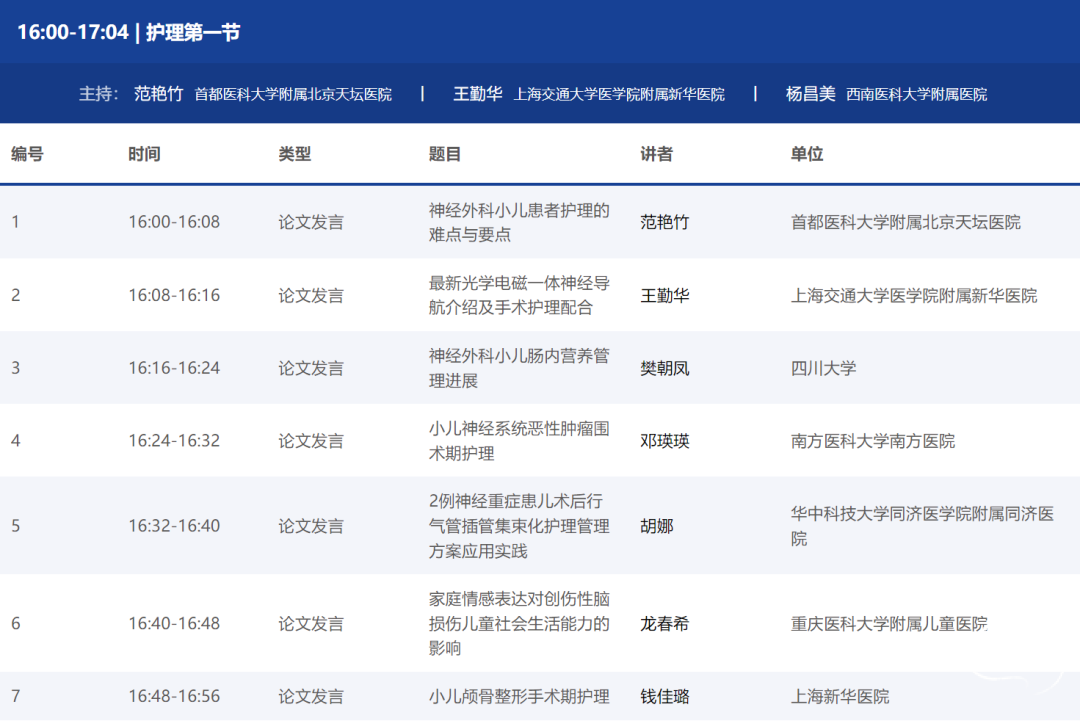
Task: Click speaker name 胡娜
Action: click(657, 526)
